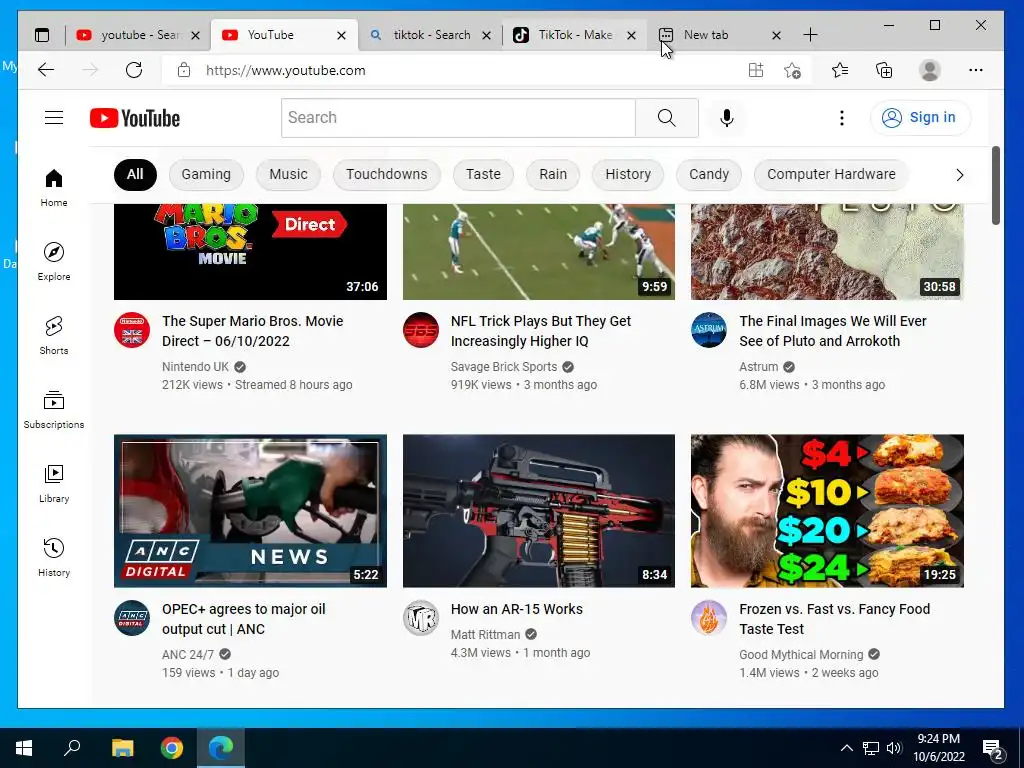
Task: Select the All filter chip
Action: coord(135,174)
